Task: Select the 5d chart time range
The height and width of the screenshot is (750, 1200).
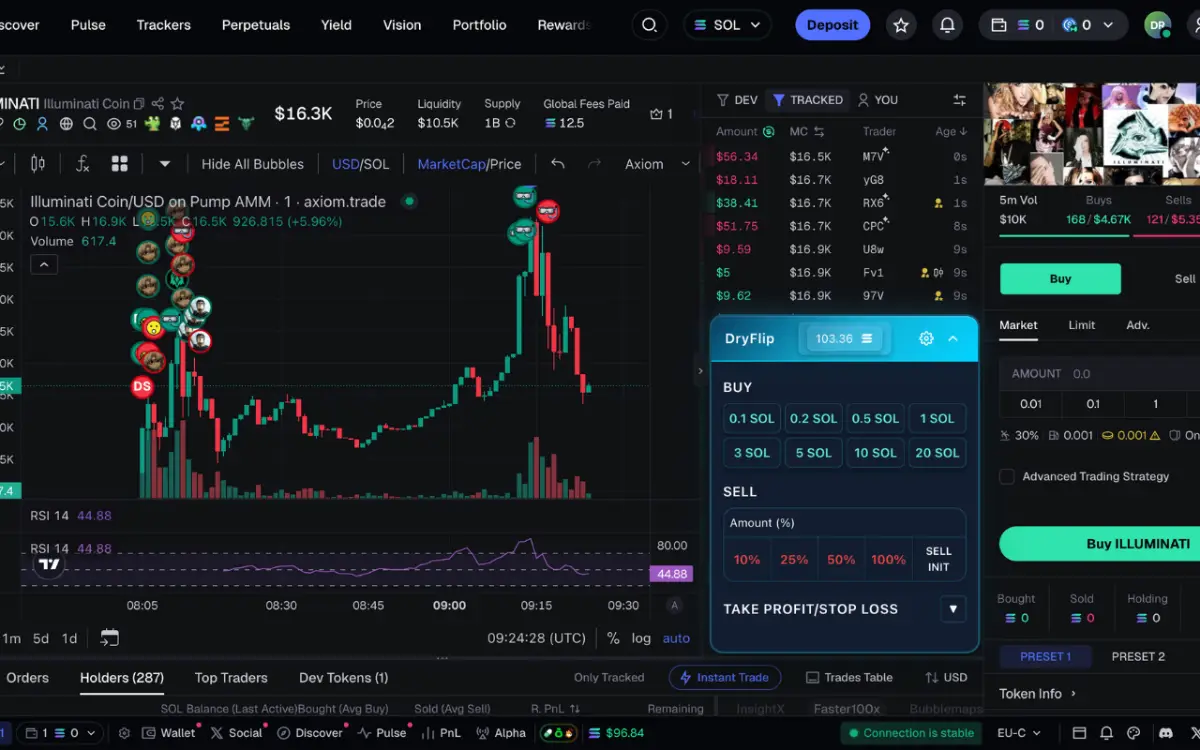Action: coord(41,638)
